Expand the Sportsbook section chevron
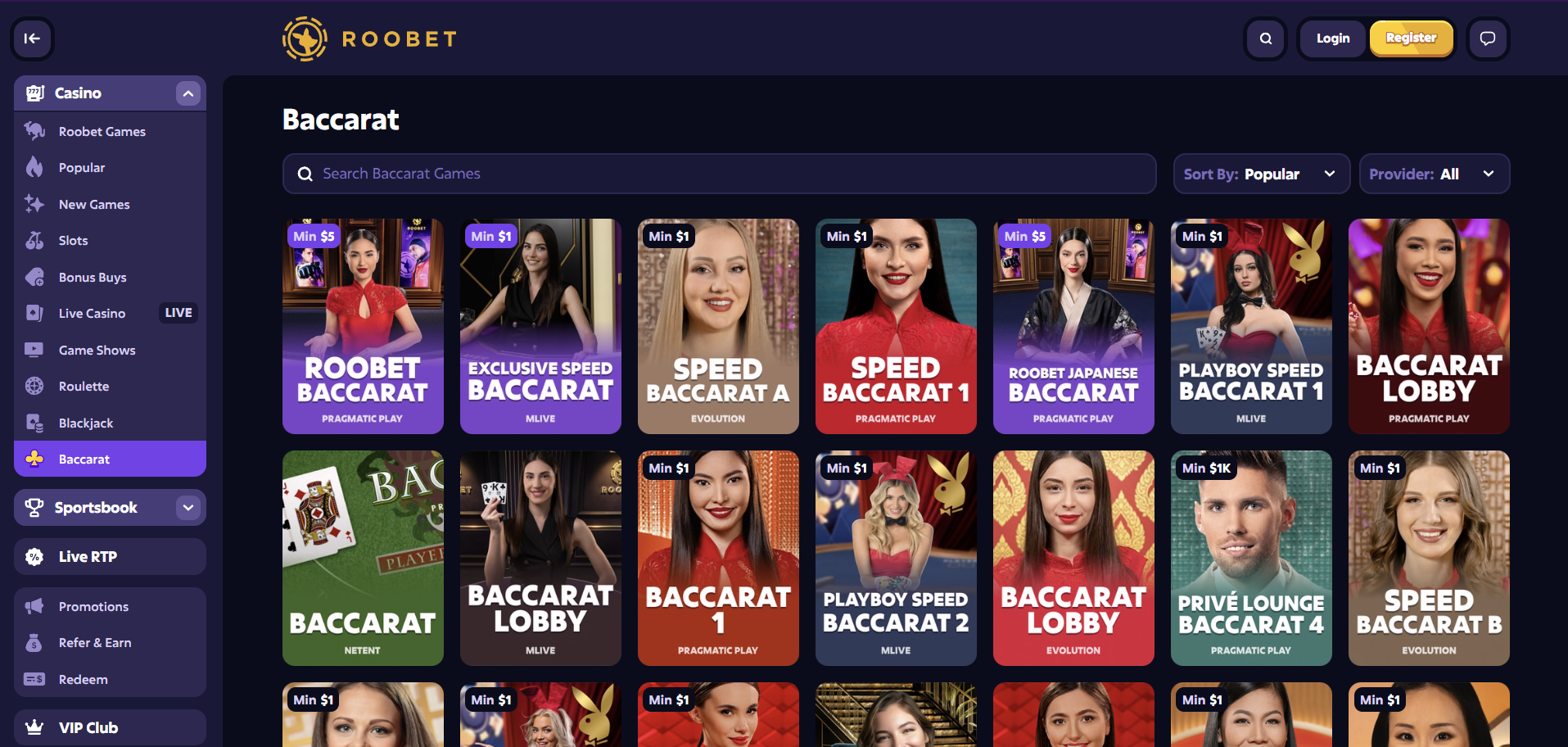The image size is (1568, 747). (x=188, y=508)
